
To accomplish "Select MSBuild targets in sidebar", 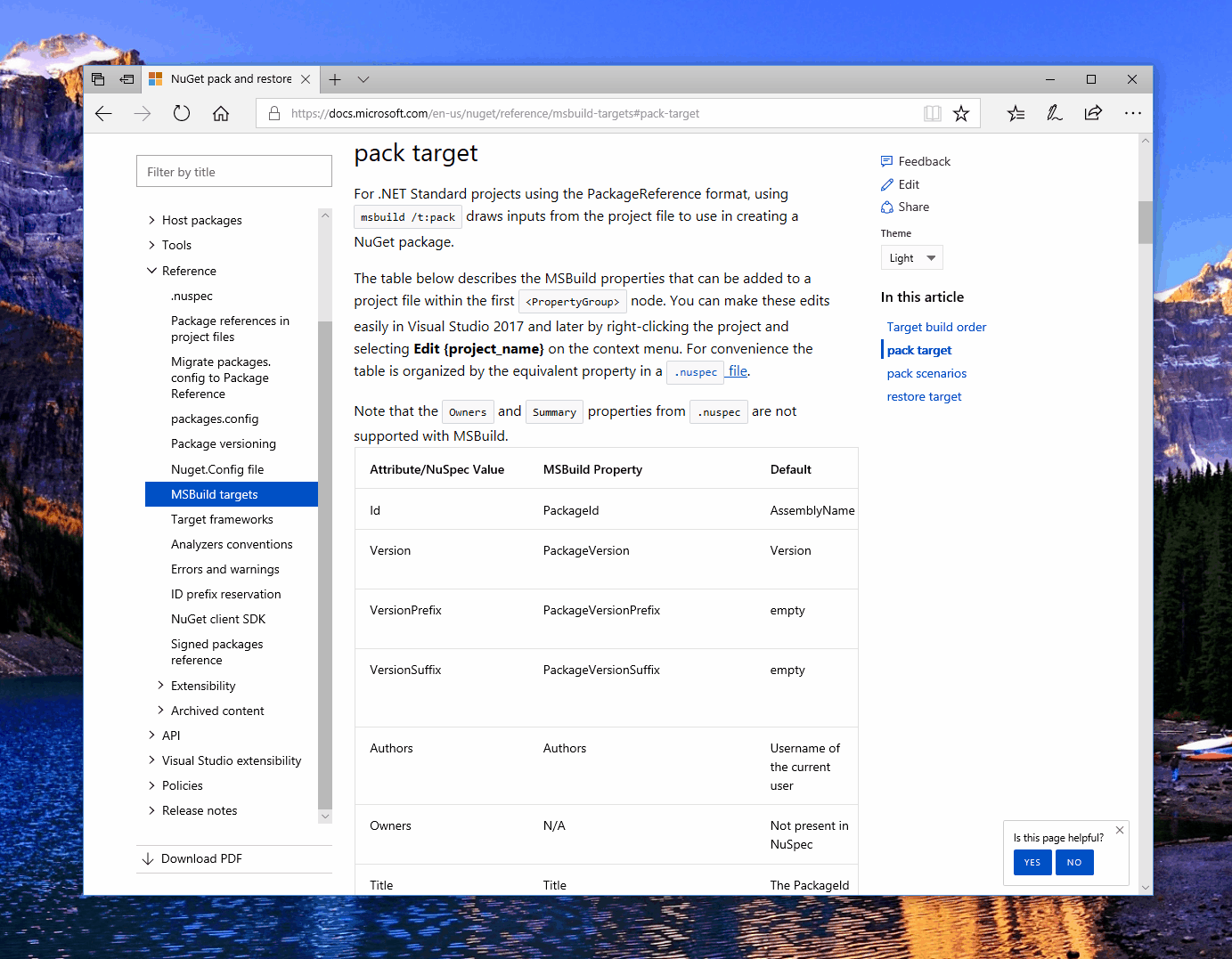I will [x=232, y=494].
